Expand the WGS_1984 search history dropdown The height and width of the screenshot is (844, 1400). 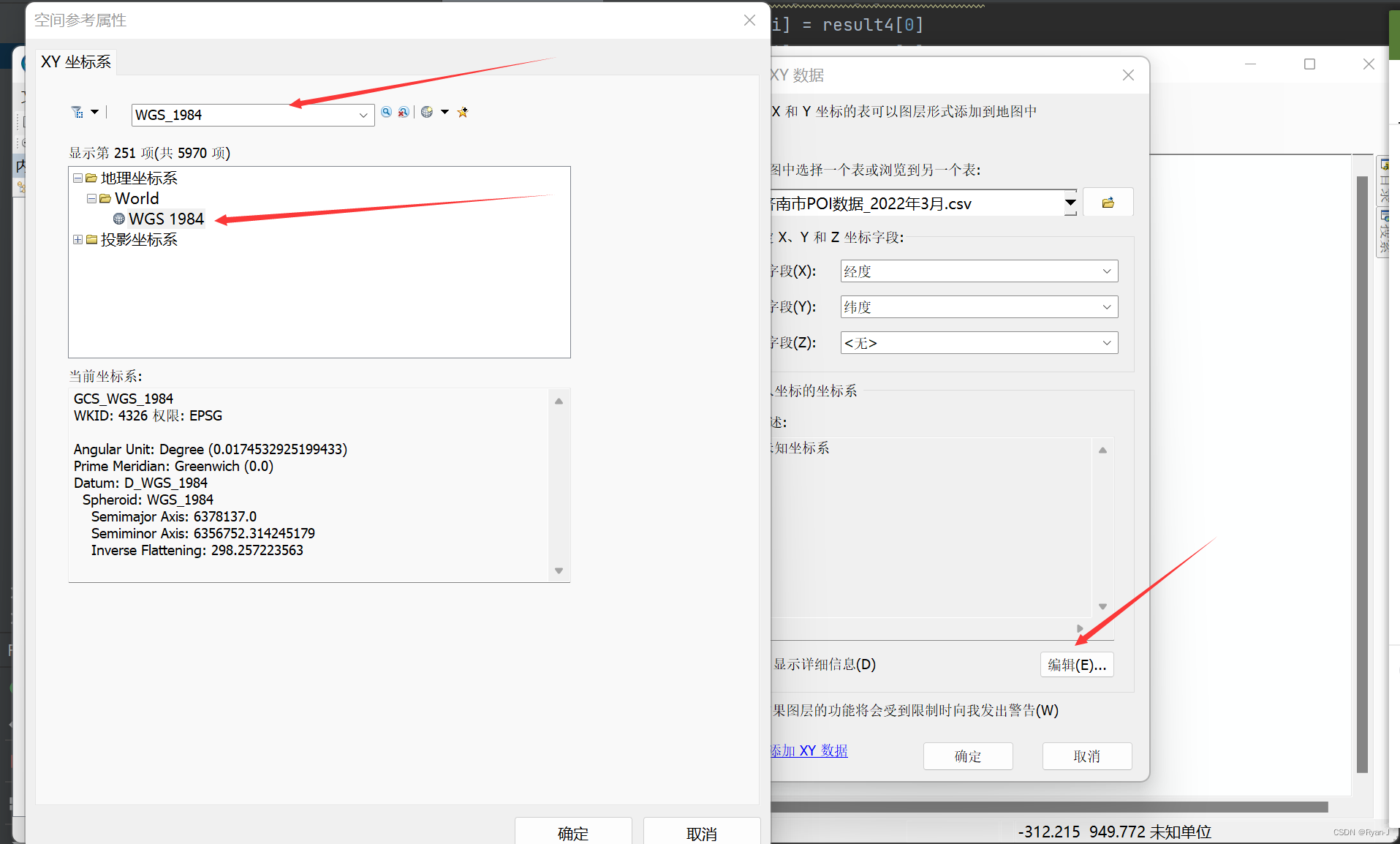(x=363, y=115)
